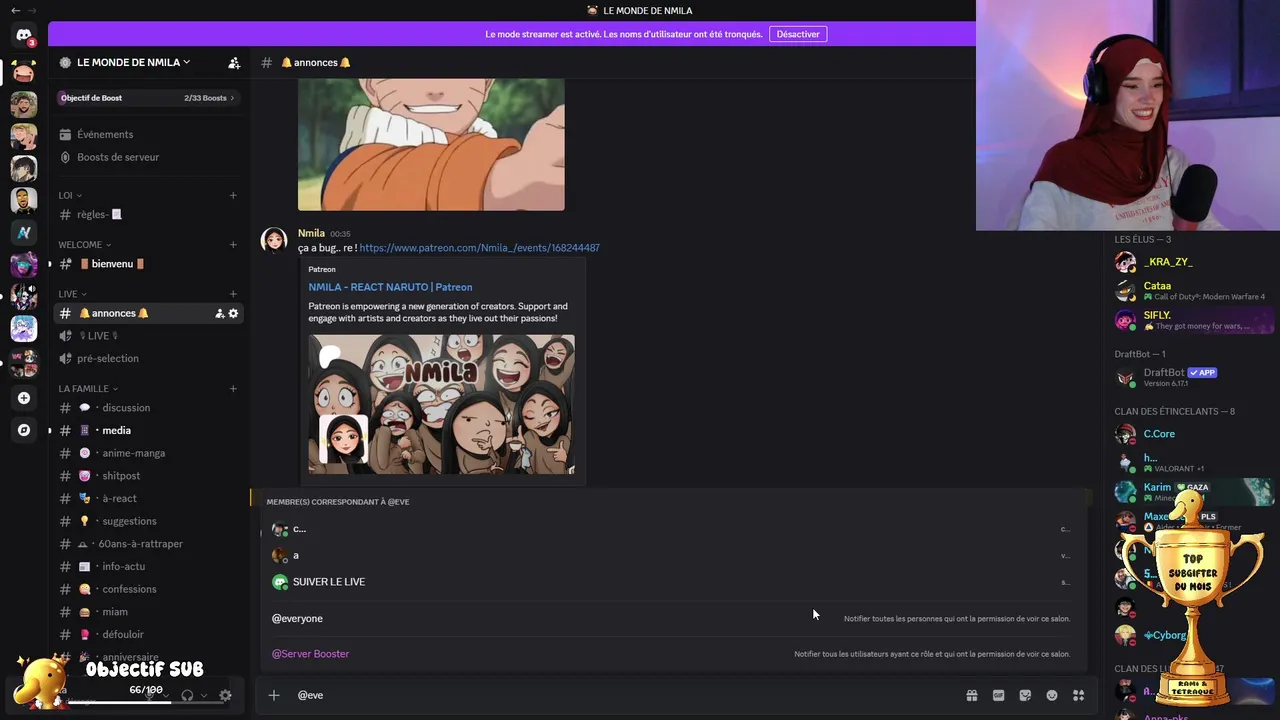Switch to the media channel

pyautogui.click(x=150, y=430)
